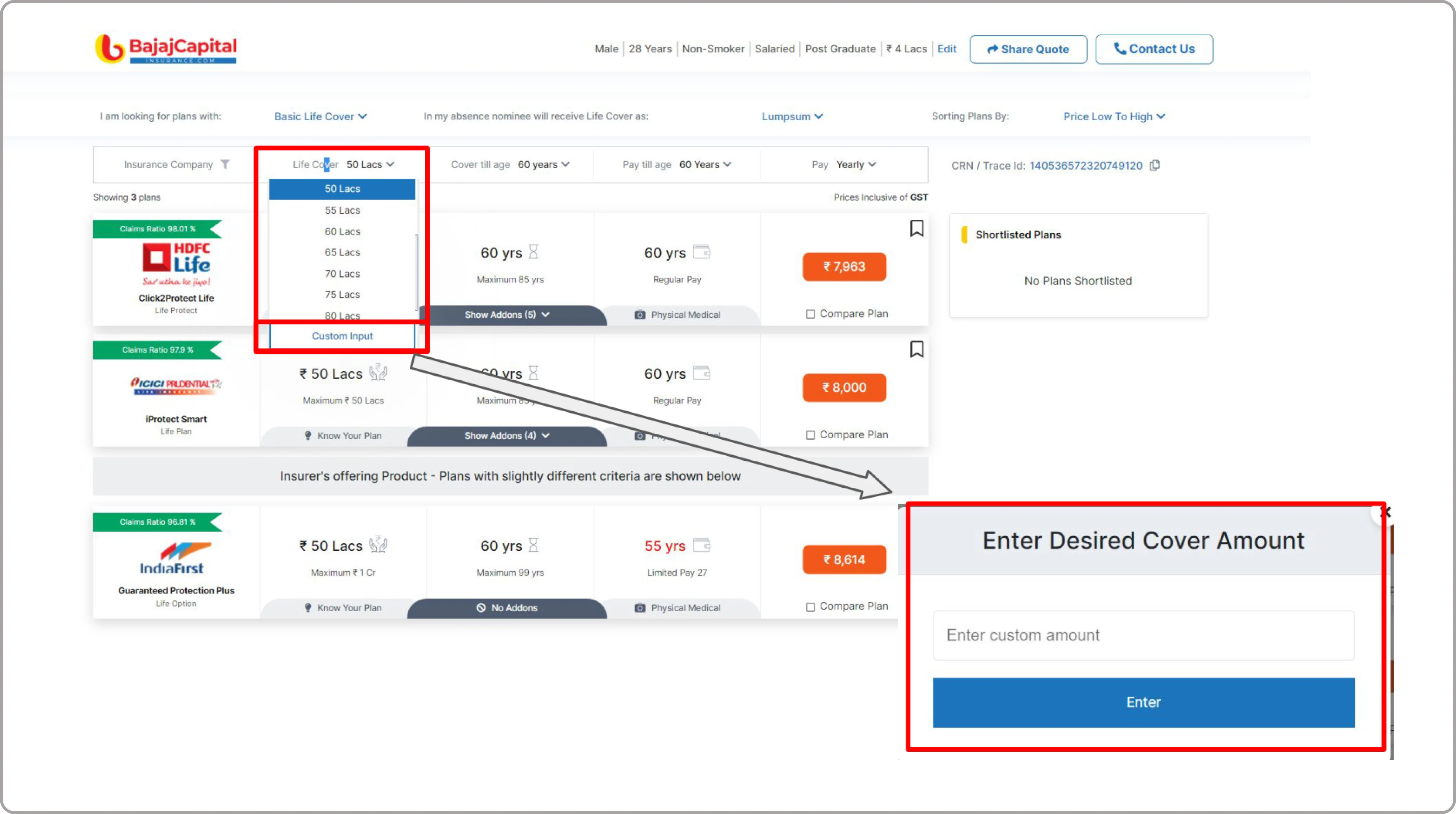Screen dimensions: 1456x814
Task: Select 75 Lacs in Life Cover list
Action: 342,295
